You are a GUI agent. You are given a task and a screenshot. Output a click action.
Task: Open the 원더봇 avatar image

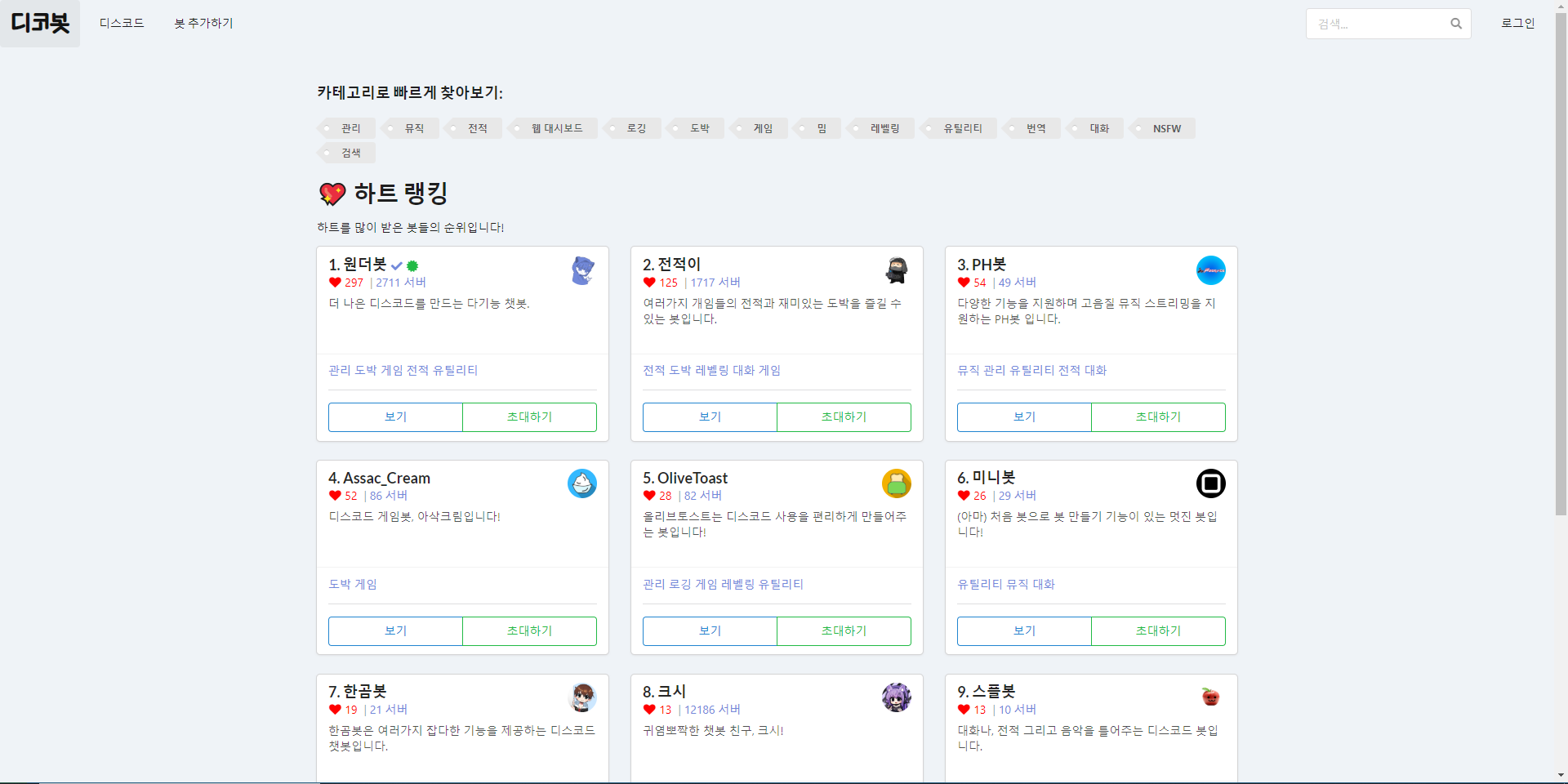pos(582,270)
